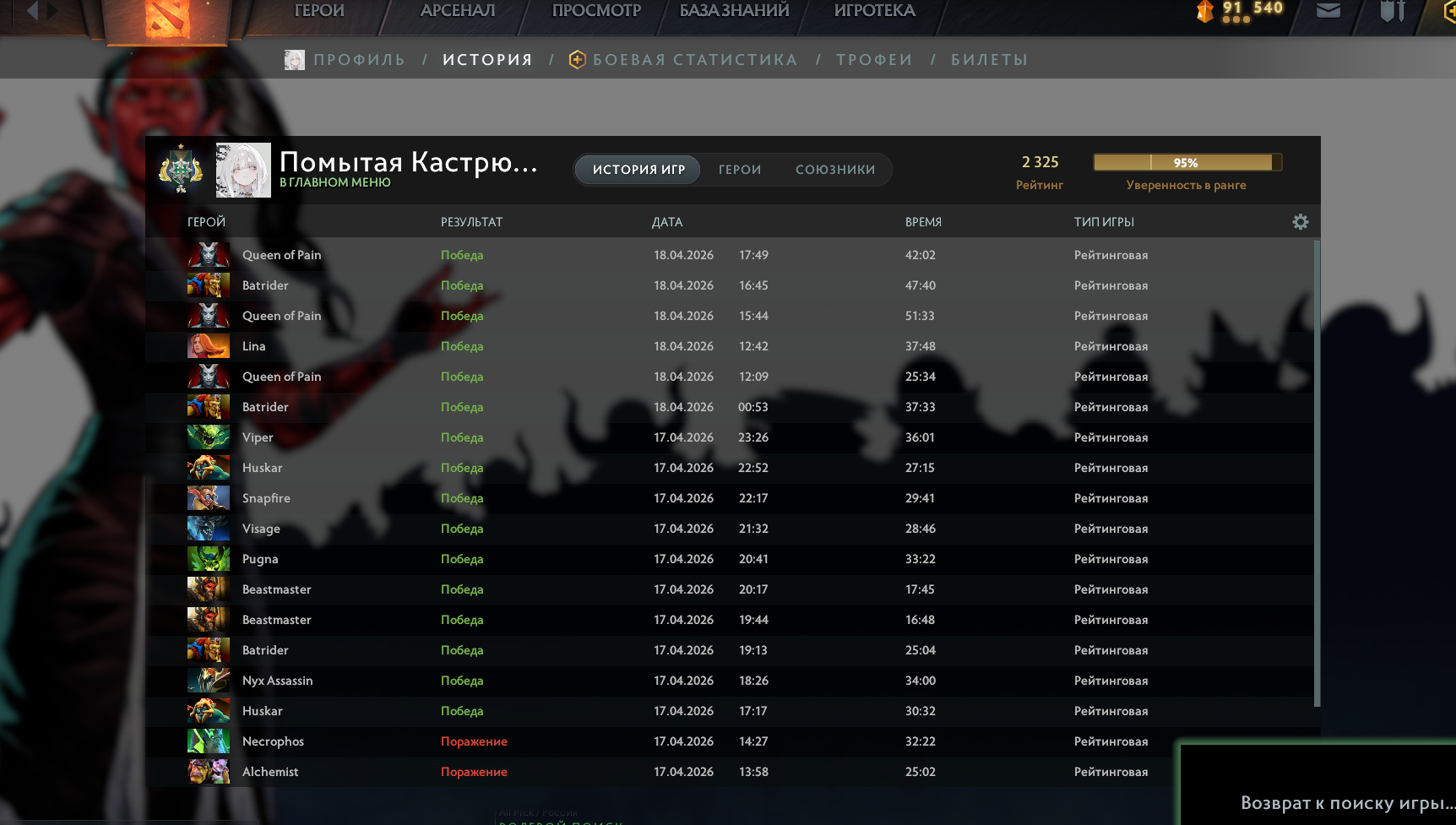This screenshot has height=825, width=1456.
Task: Click Batrider icon for the 16:45 match
Action: pyautogui.click(x=209, y=285)
